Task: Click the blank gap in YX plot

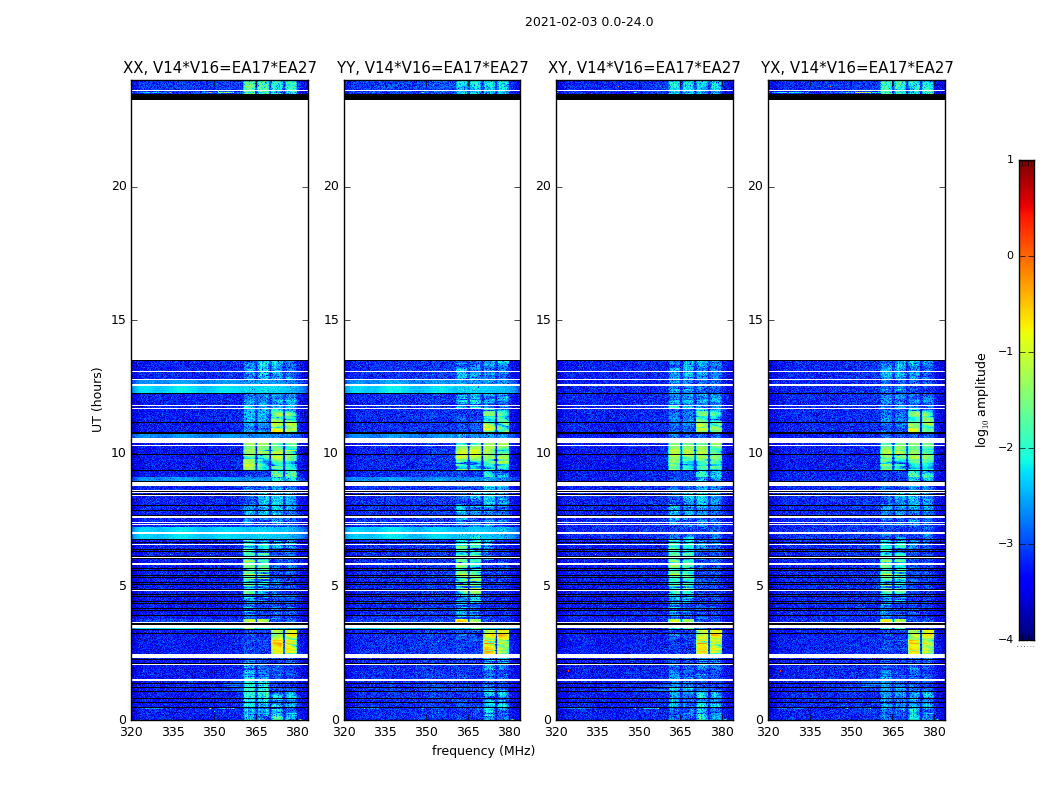Action: point(856,230)
